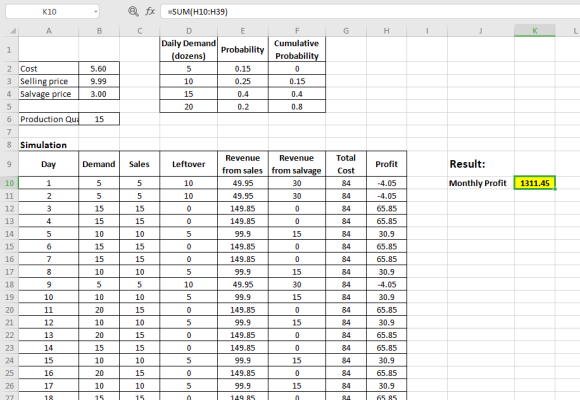Click the select-all corner triangle

[x=13, y=31]
